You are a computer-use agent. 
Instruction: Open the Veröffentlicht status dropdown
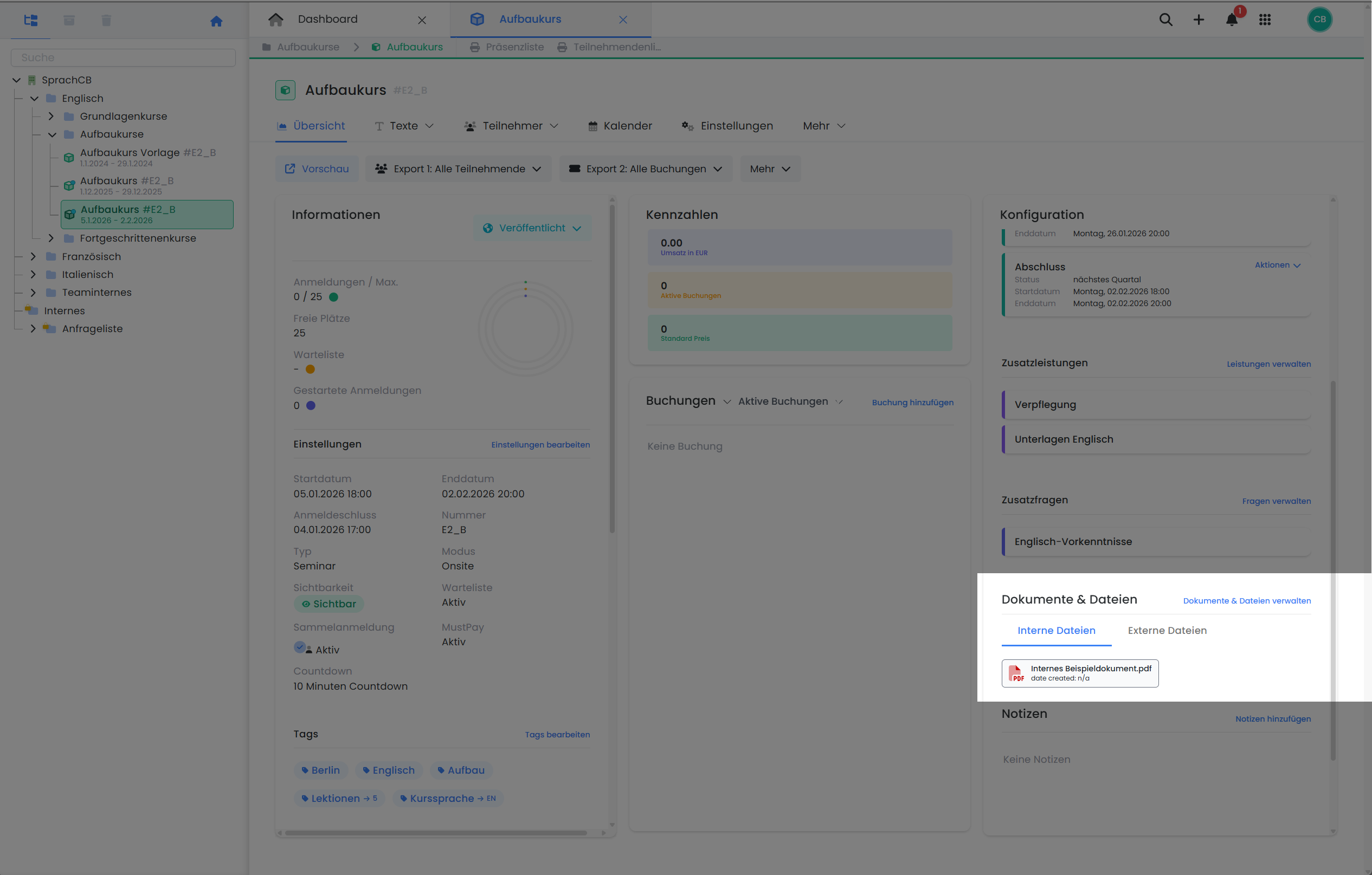532,228
